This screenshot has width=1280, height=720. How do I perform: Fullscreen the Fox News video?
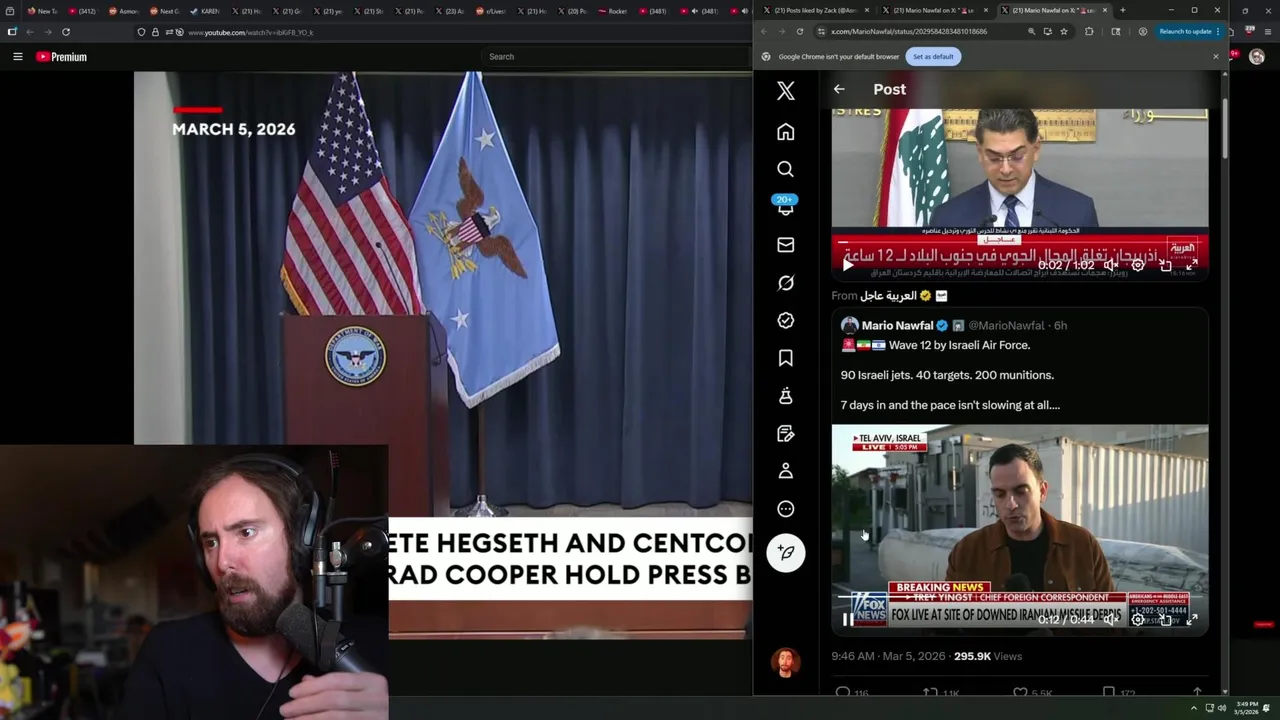(1192, 619)
